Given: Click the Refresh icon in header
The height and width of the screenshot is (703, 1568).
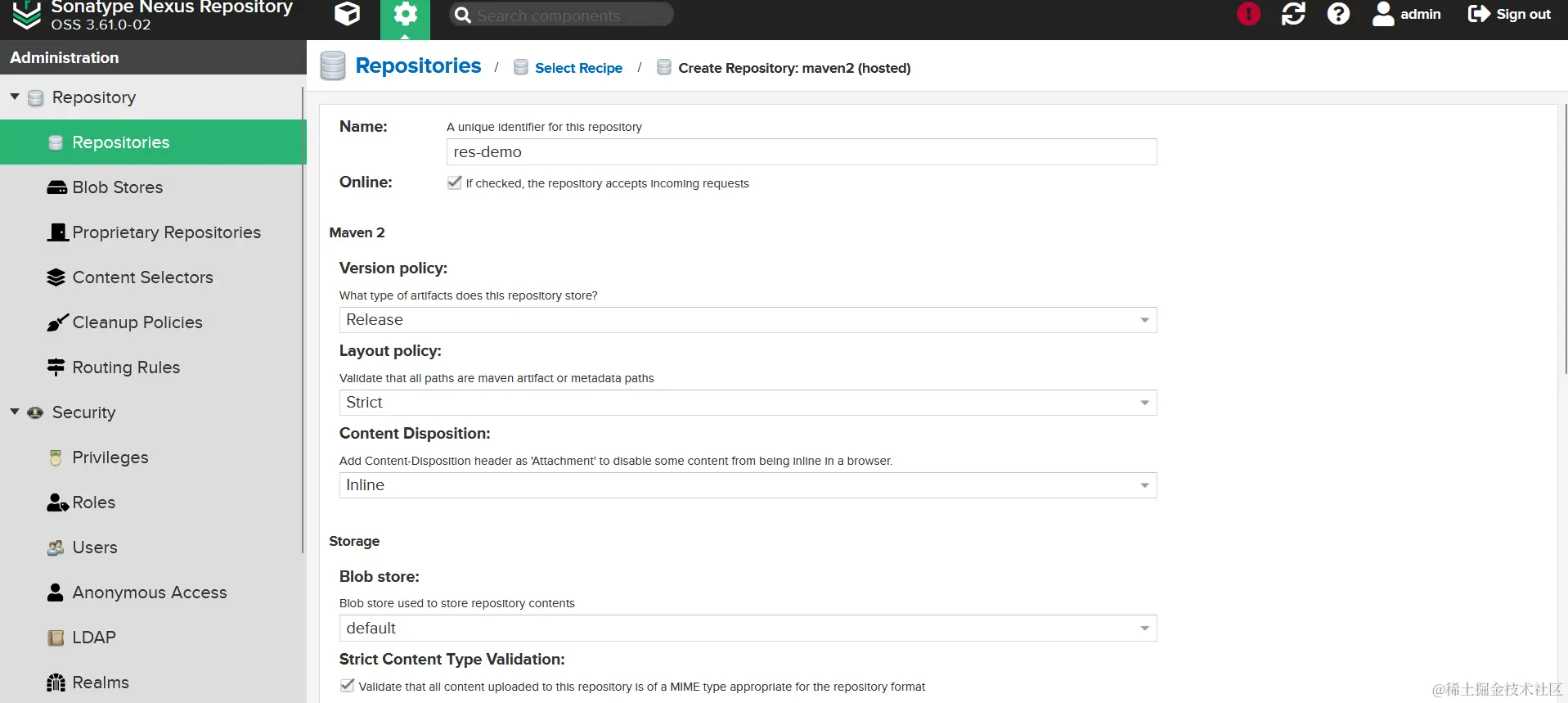Looking at the screenshot, I should [1293, 14].
